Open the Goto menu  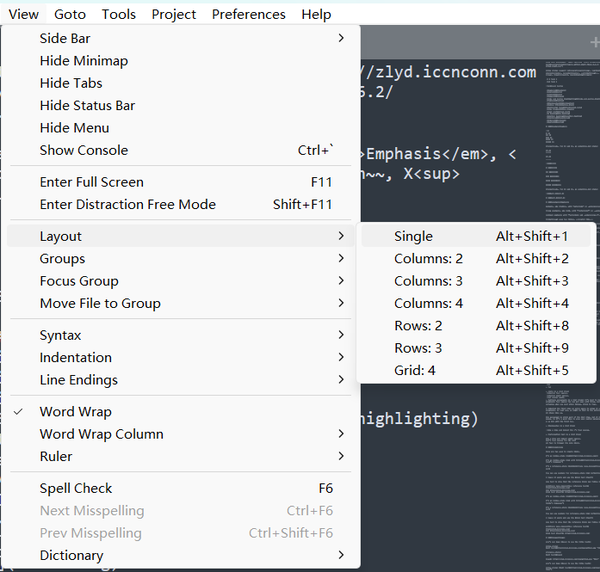(x=70, y=14)
